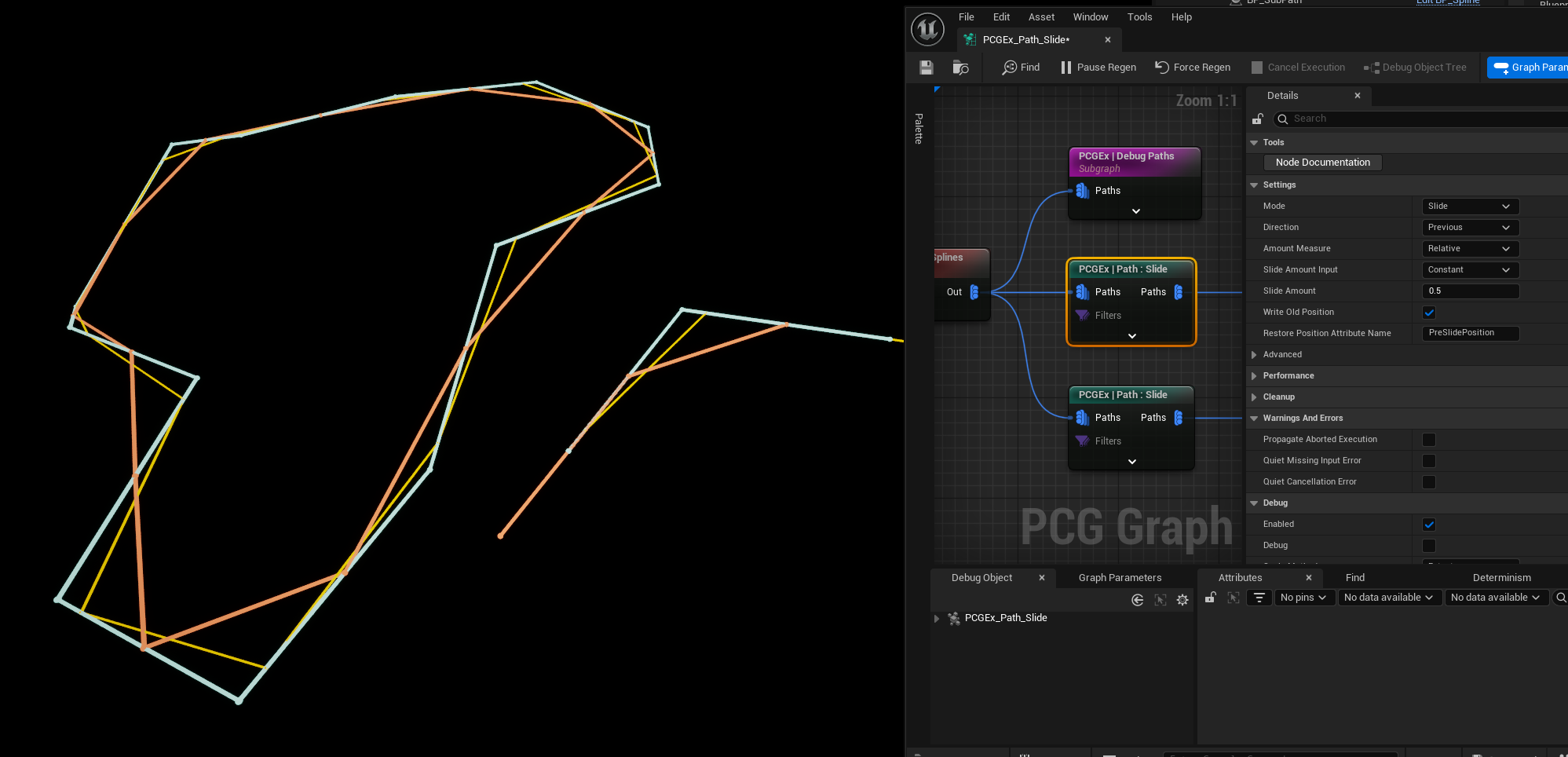This screenshot has width=1568, height=757.
Task: Open the Direction dropdown
Action: coord(1470,228)
